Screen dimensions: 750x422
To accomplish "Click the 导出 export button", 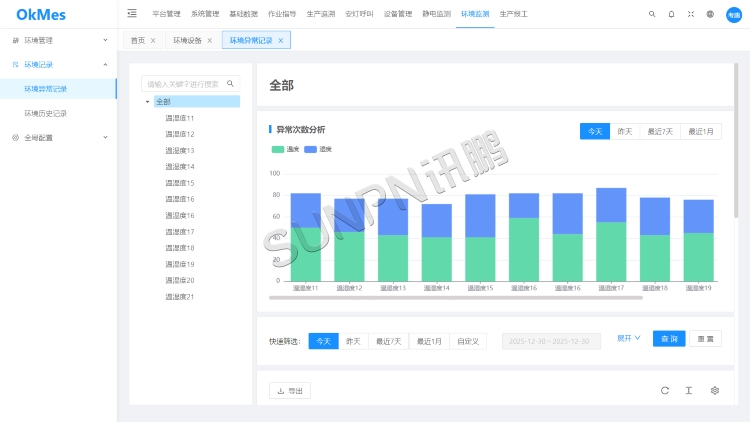I will click(290, 390).
